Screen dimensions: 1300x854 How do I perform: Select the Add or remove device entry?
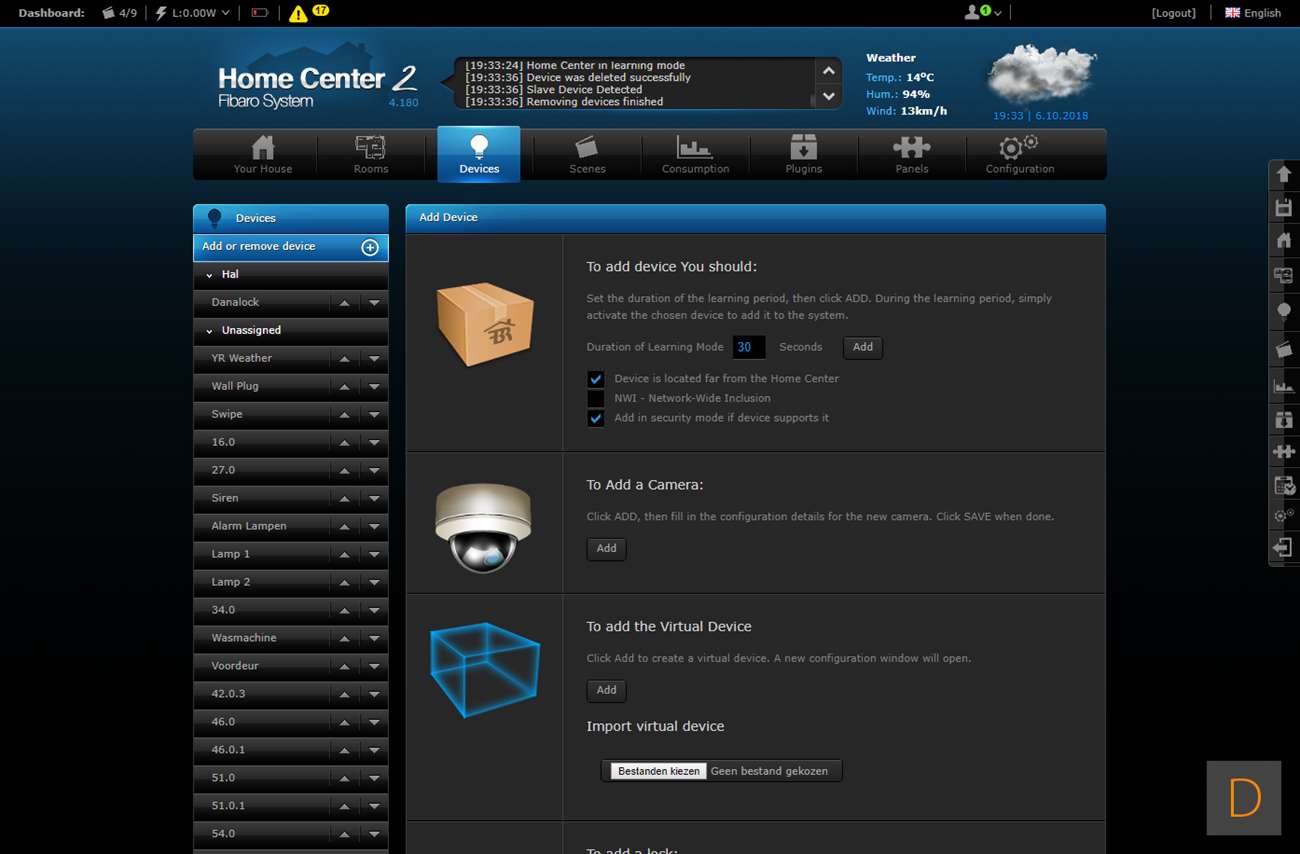(290, 247)
